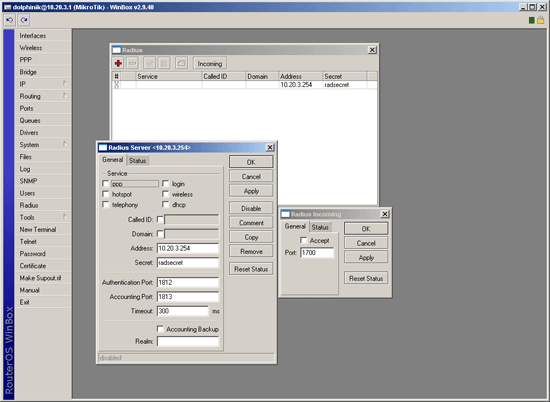
Task: Click Apply in Radius Incoming dialog
Action: coord(366,257)
